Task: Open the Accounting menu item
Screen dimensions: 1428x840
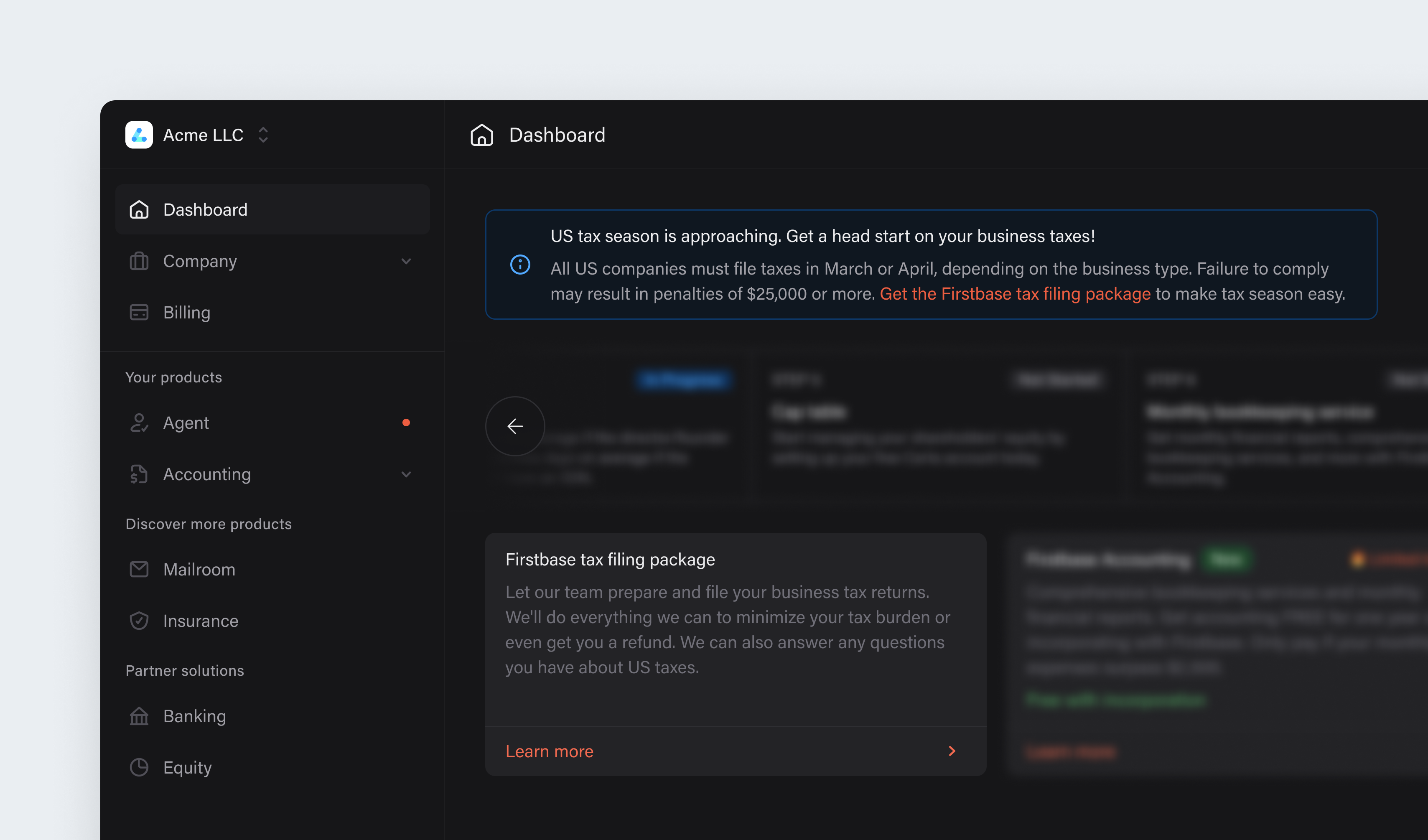Action: (272, 474)
